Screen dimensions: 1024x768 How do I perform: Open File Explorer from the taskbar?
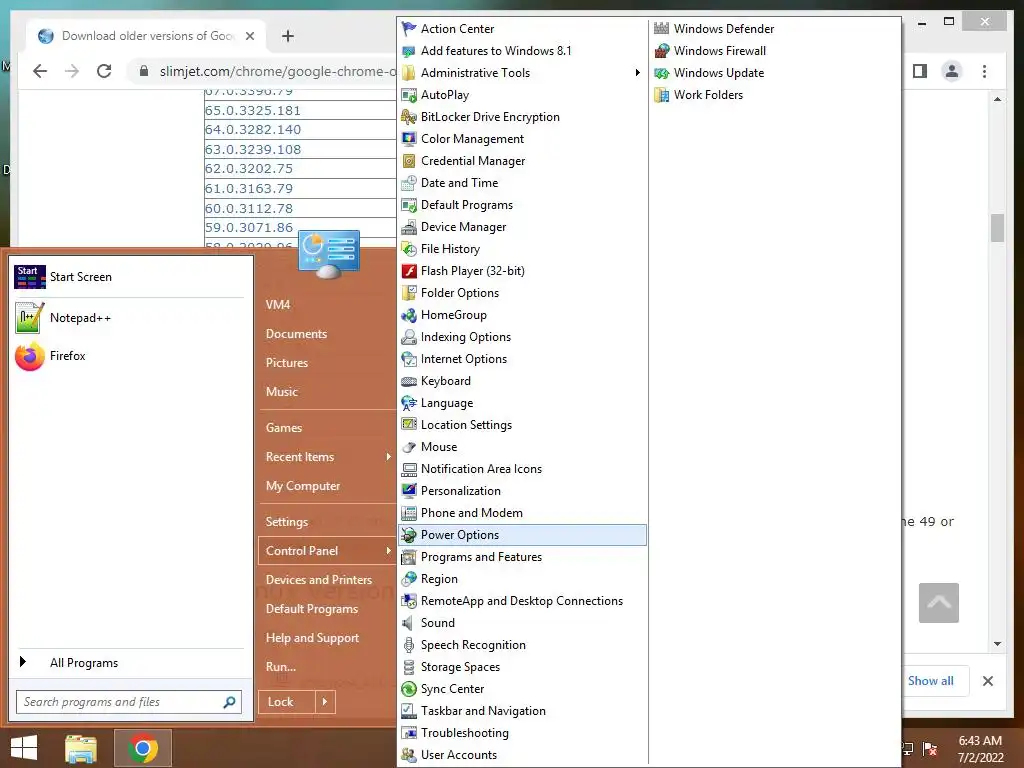[x=81, y=748]
